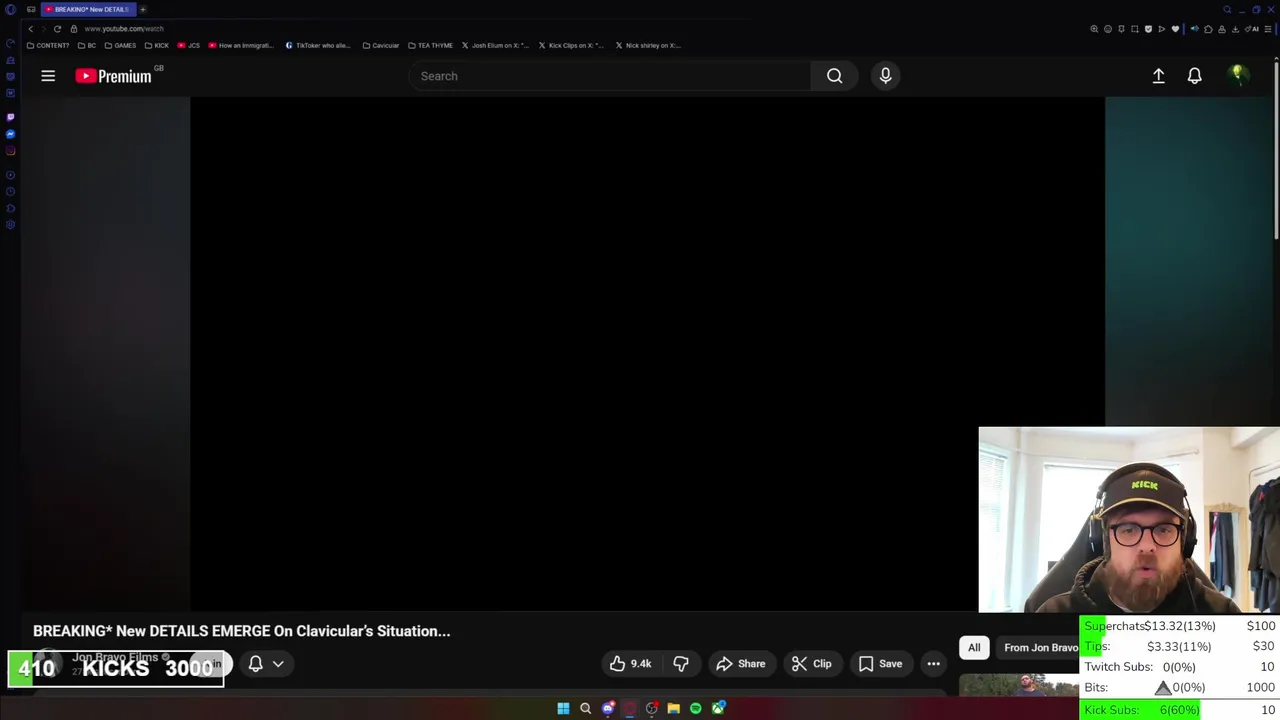Open the Xbox app in taskbar
1280x720 pixels.
718,709
